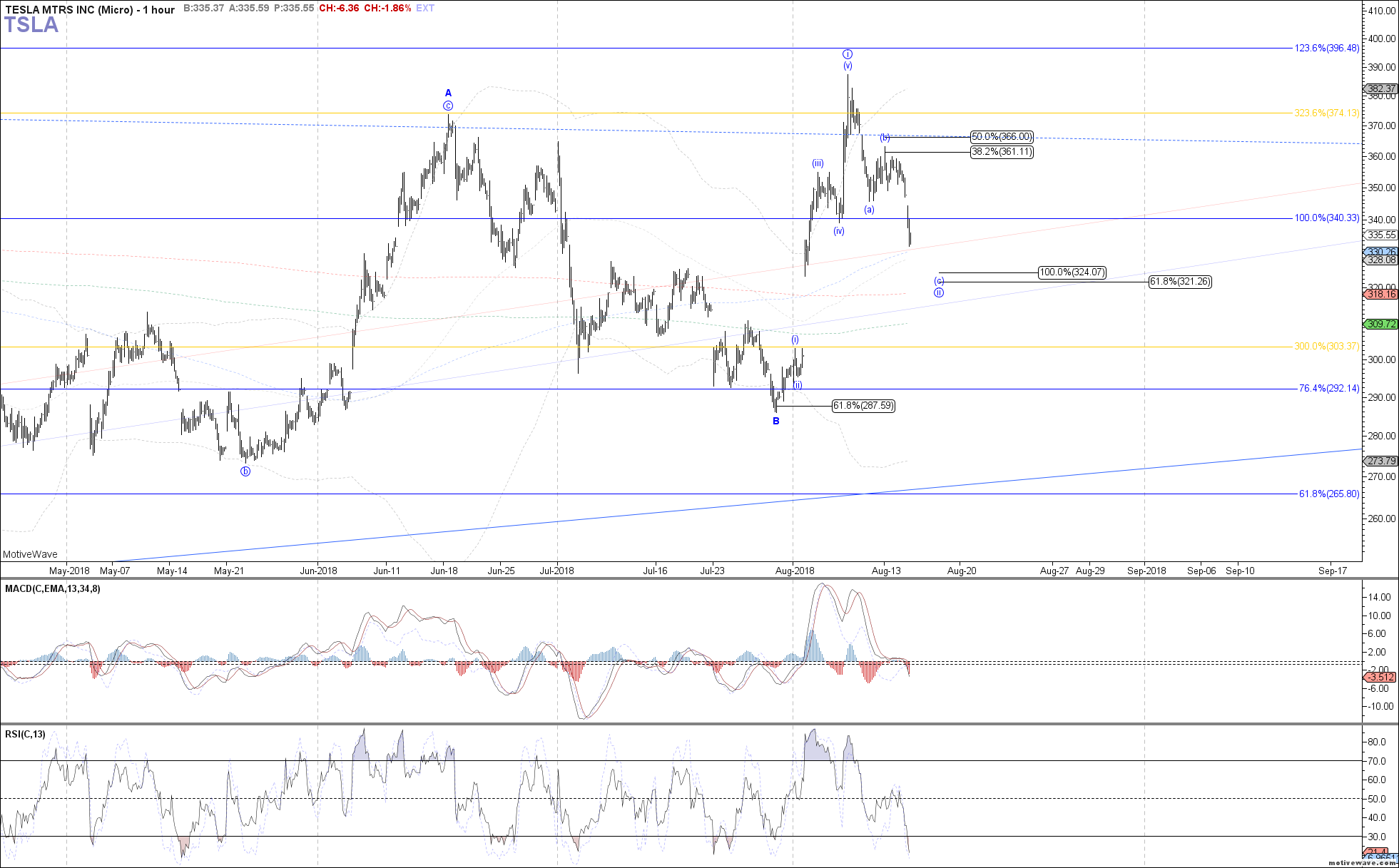Click the Aug-13 date label
This screenshot has width=1399, height=868.
tap(886, 571)
